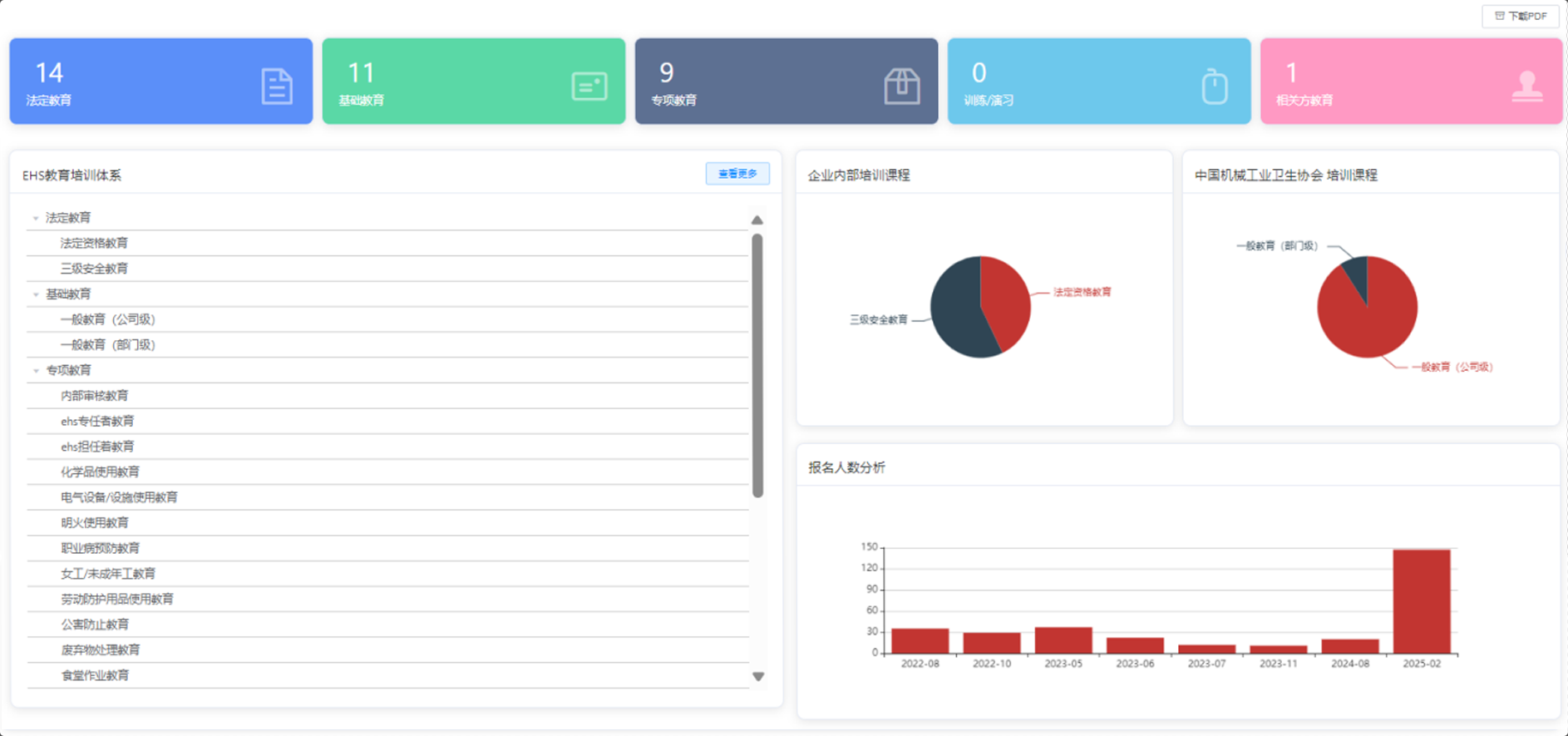
Task: Click the mouse icon on 训练/演习 card
Action: pos(1214,86)
